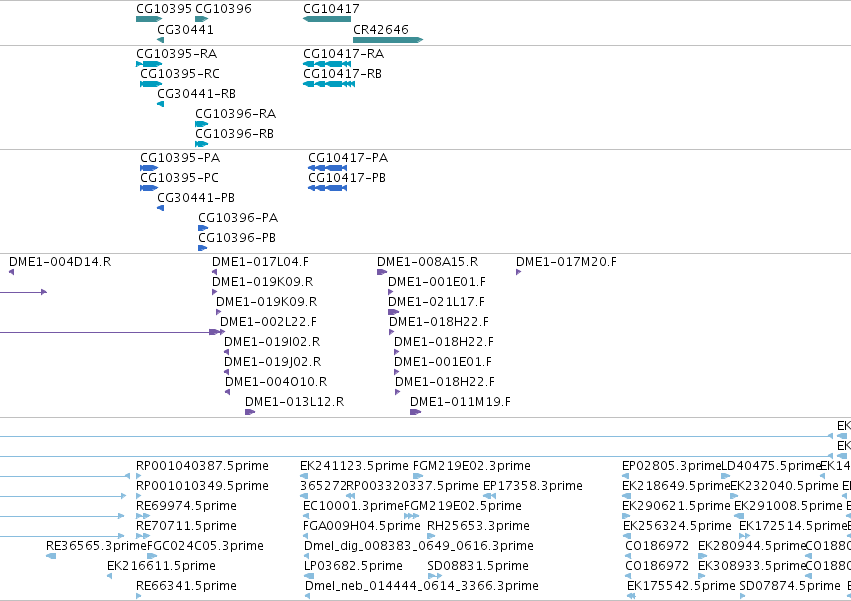
Task: Select BAC end DME1-004D14.R label
Action: [x=60, y=262]
